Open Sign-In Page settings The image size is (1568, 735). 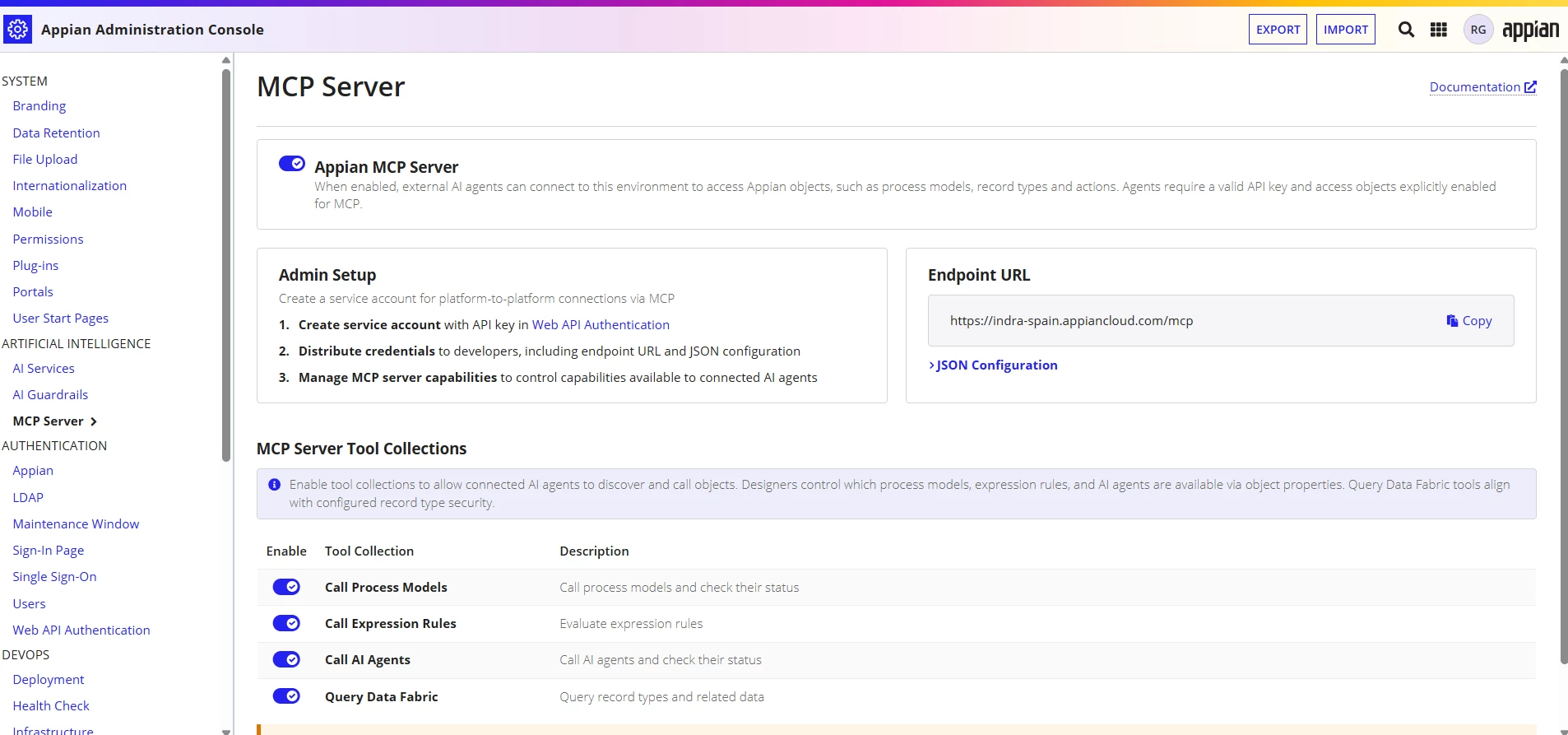click(49, 551)
